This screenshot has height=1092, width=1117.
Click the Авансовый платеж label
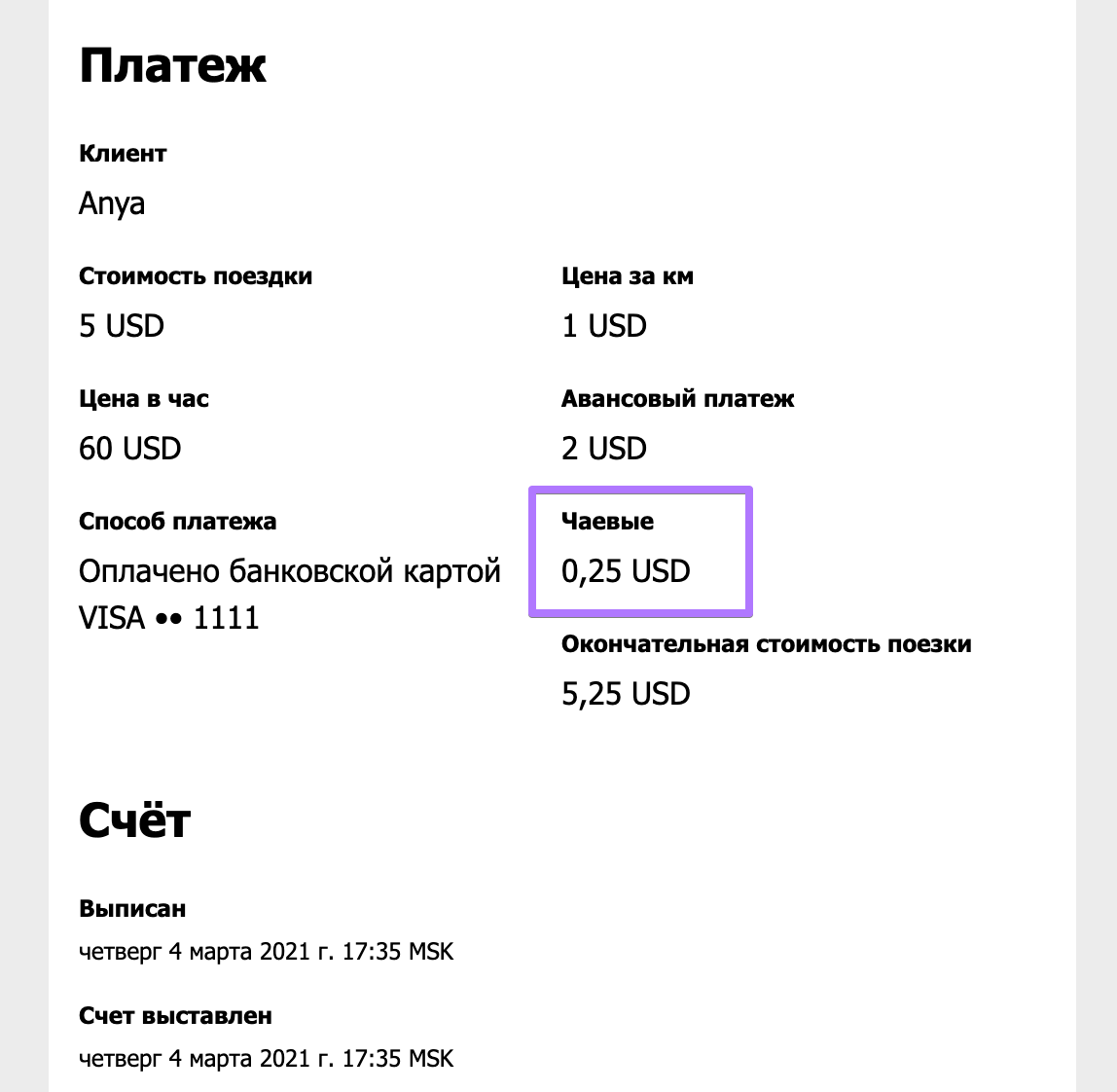point(677,398)
